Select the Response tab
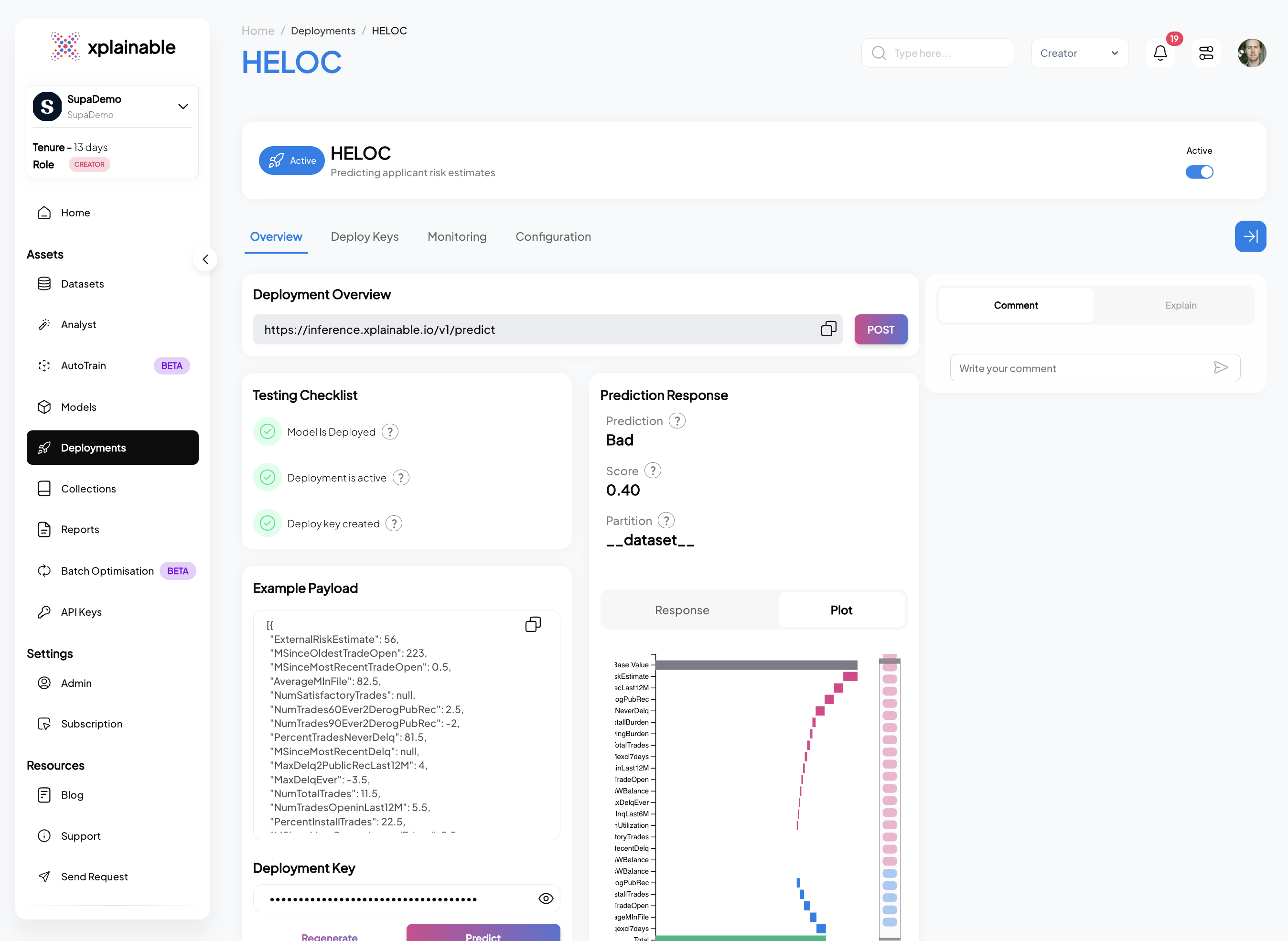 coord(682,610)
